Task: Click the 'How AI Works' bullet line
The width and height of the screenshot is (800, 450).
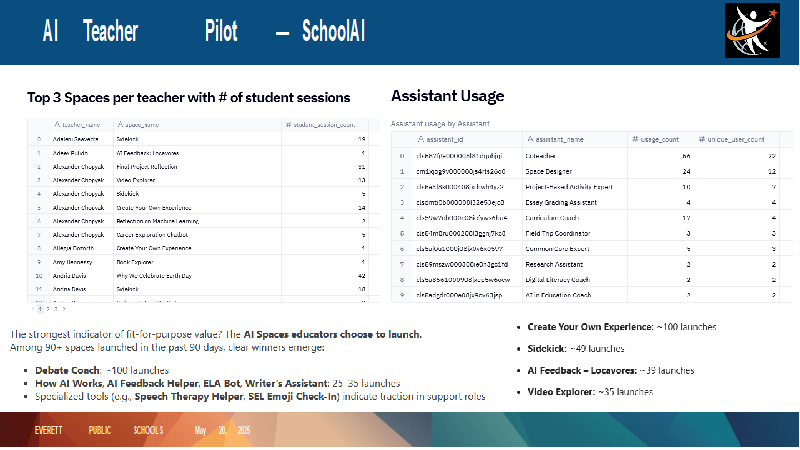Action: [x=217, y=383]
